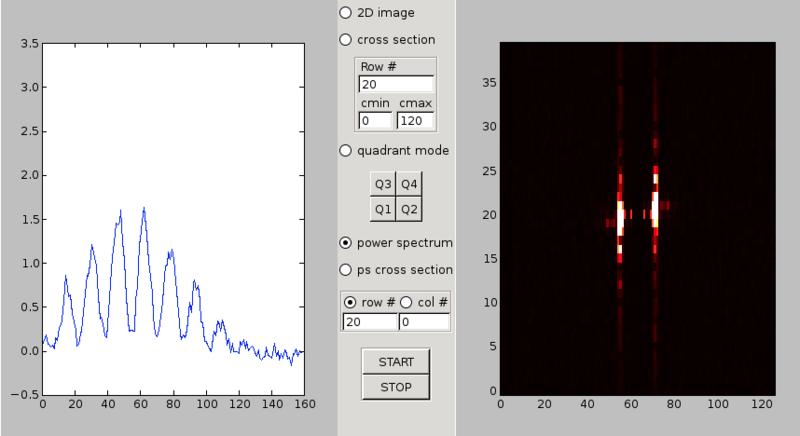Click the Q4 quadrant button
This screenshot has height=436, width=800.
[x=409, y=184]
